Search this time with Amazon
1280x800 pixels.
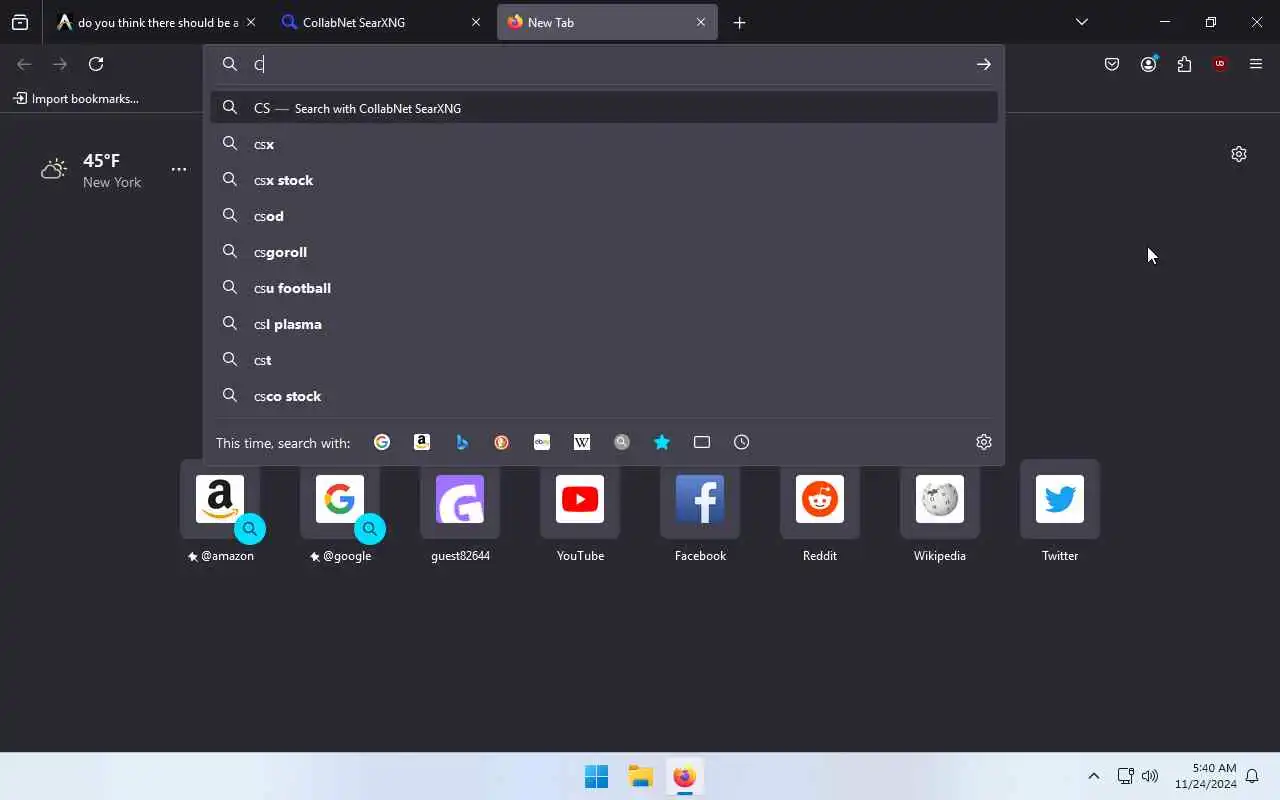422,442
